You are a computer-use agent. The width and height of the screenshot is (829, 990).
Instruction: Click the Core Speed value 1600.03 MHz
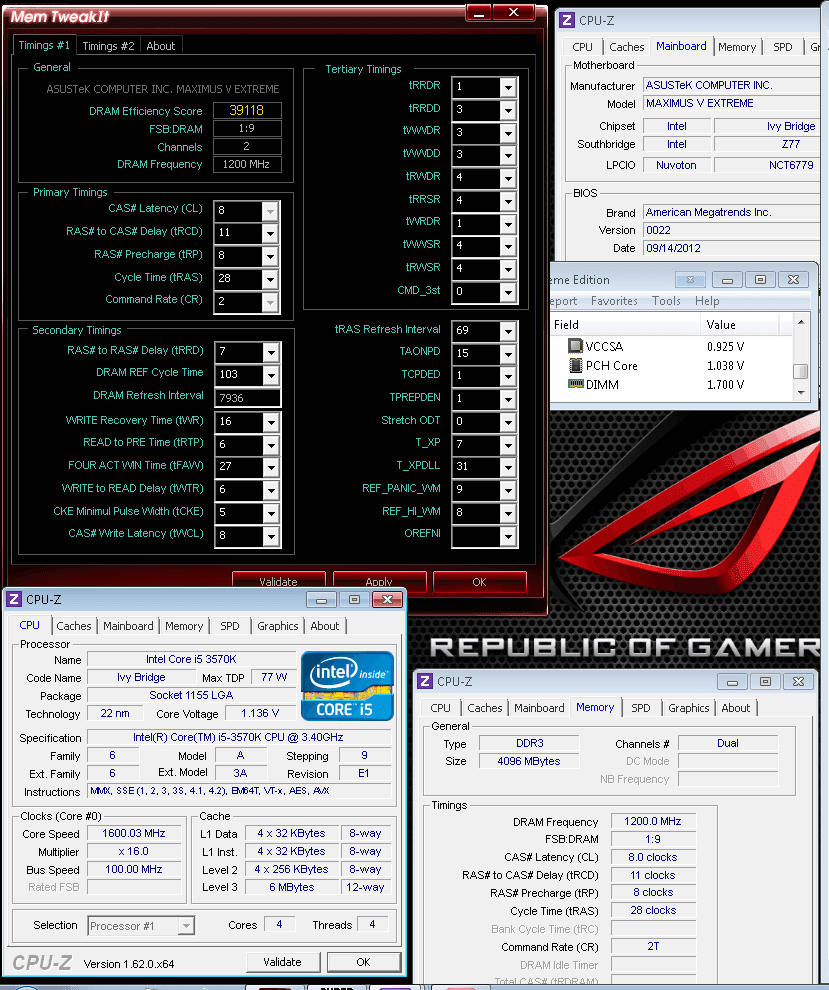coord(134,833)
